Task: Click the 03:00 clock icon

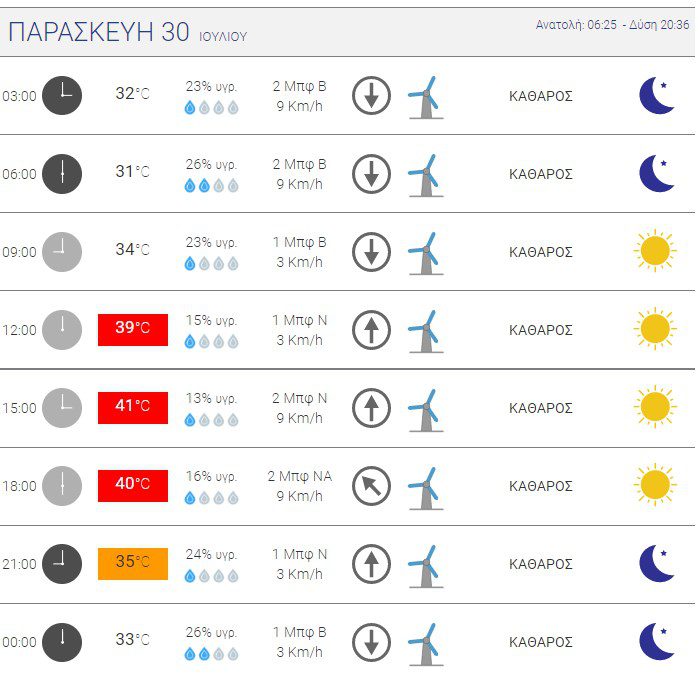Action: tap(62, 95)
